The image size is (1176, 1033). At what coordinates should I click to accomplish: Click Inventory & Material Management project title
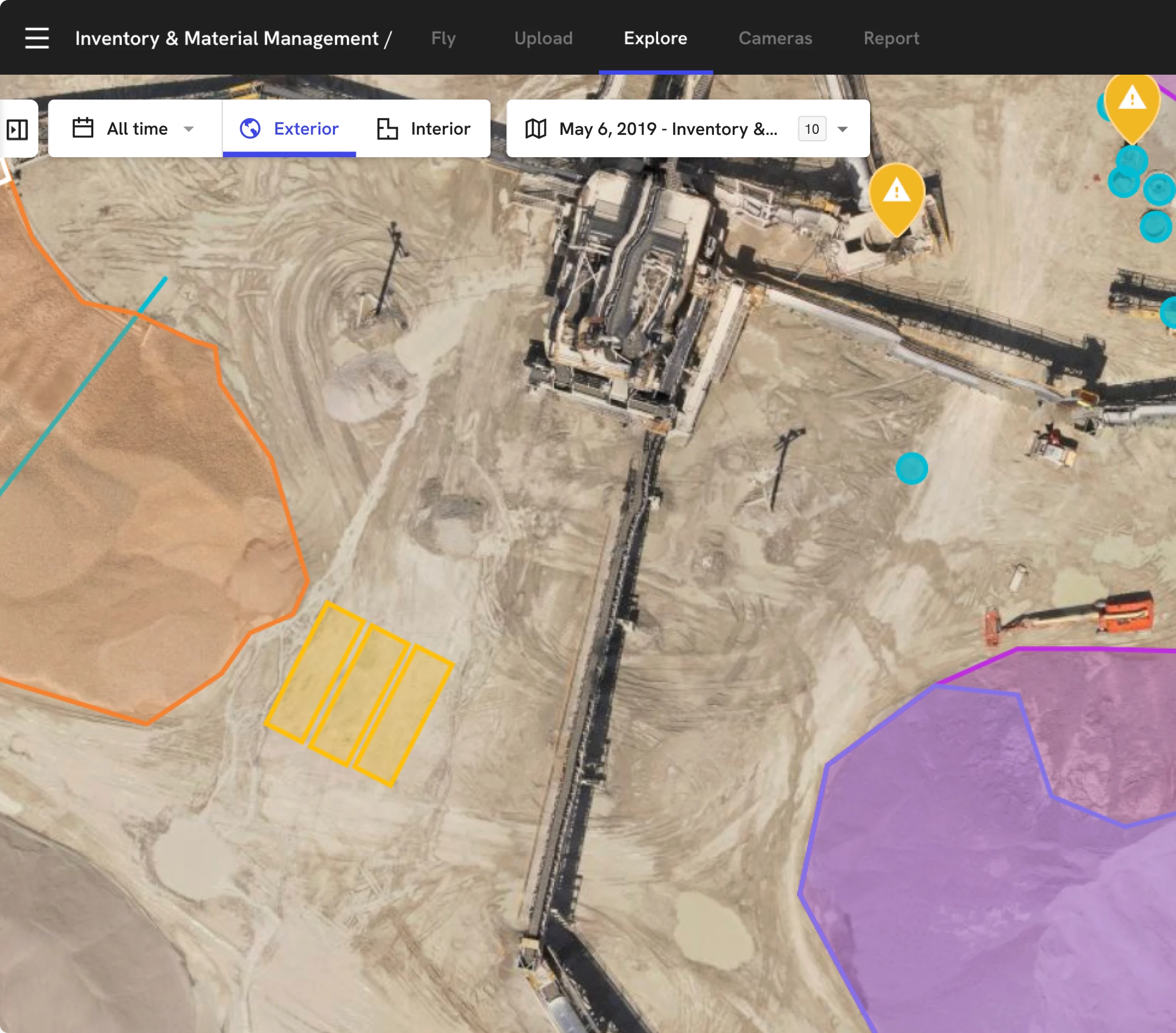tap(227, 38)
